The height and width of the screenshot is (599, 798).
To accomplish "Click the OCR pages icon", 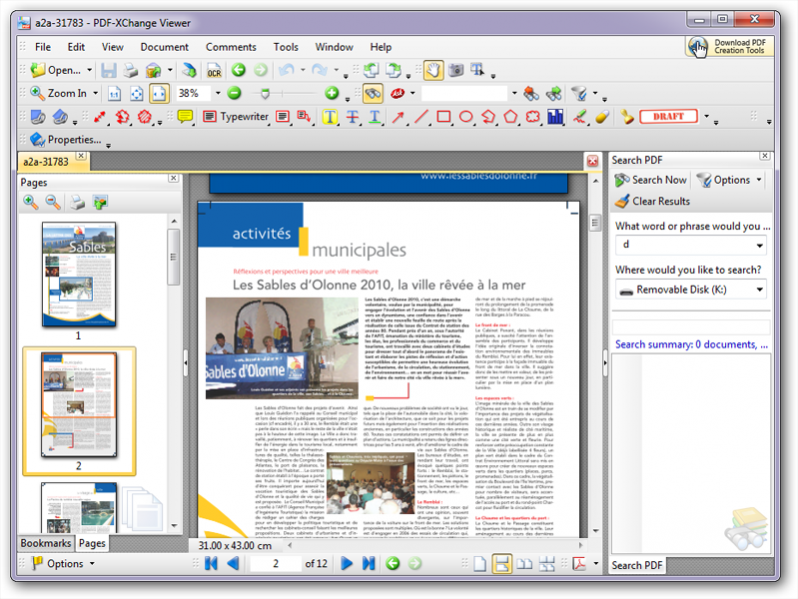I will [x=214, y=70].
